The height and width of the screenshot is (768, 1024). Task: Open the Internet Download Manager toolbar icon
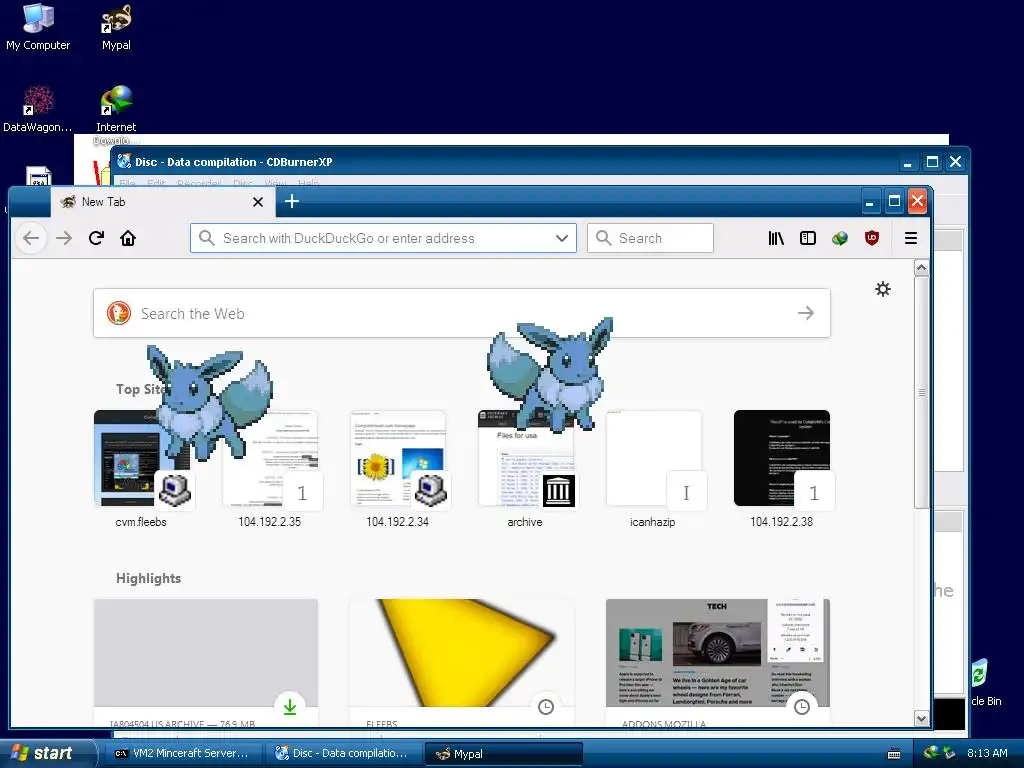[x=840, y=238]
